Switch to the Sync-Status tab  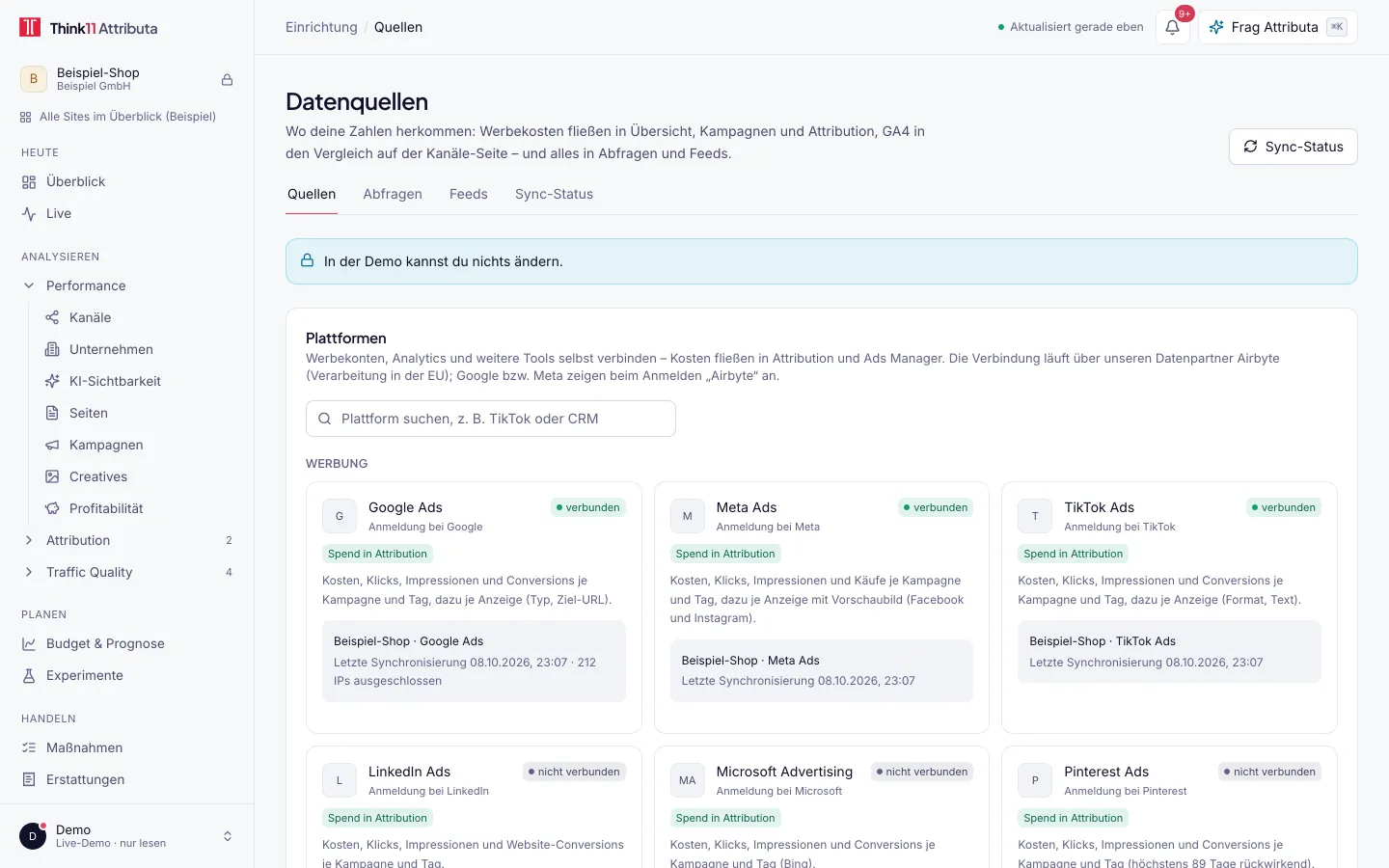[554, 194]
